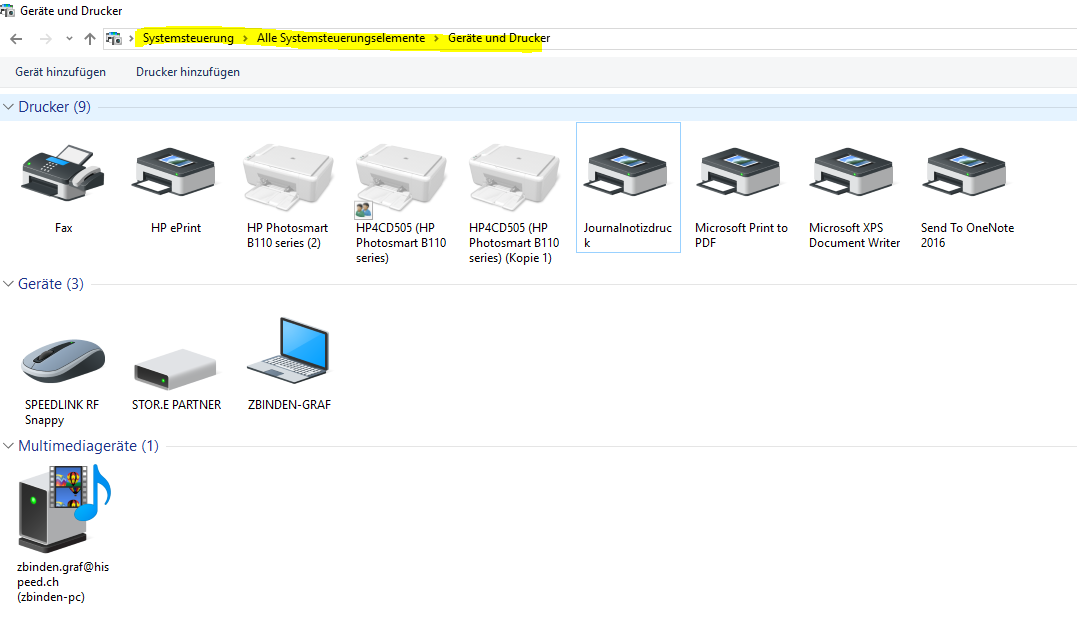Collapse the Drucker (9) group

[x=8, y=107]
